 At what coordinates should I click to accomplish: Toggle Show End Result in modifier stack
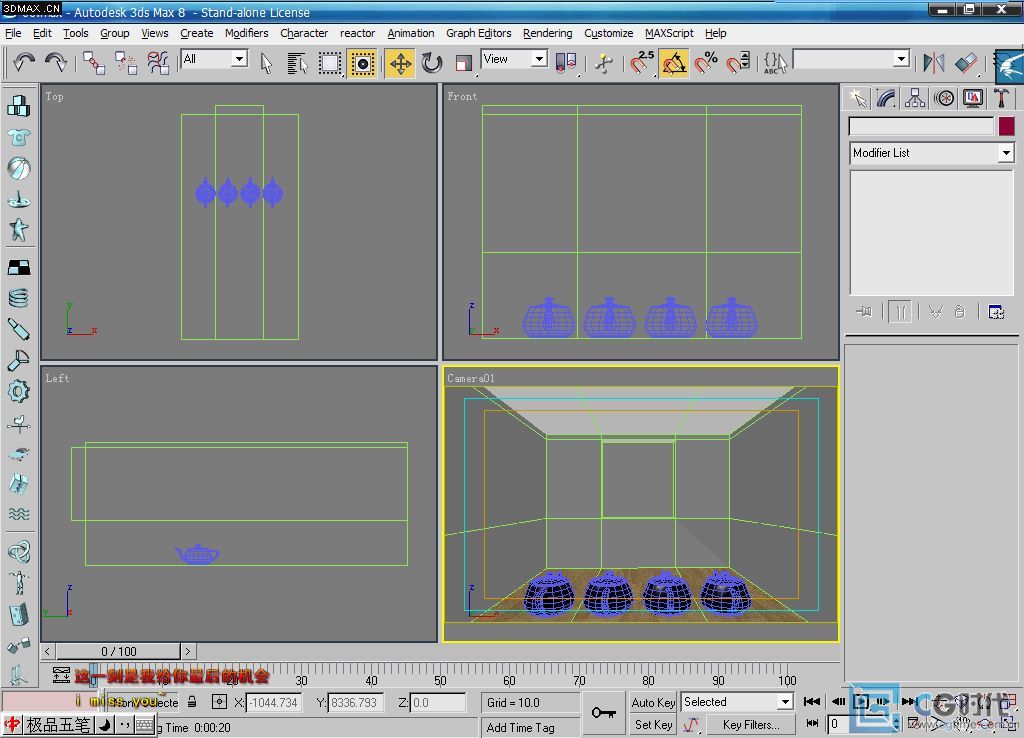(901, 312)
